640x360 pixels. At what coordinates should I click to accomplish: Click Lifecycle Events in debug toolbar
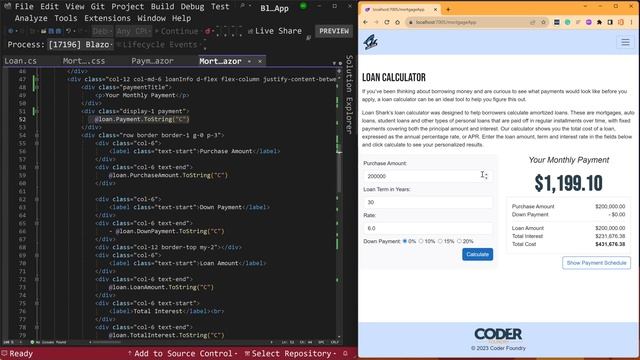pyautogui.click(x=157, y=44)
